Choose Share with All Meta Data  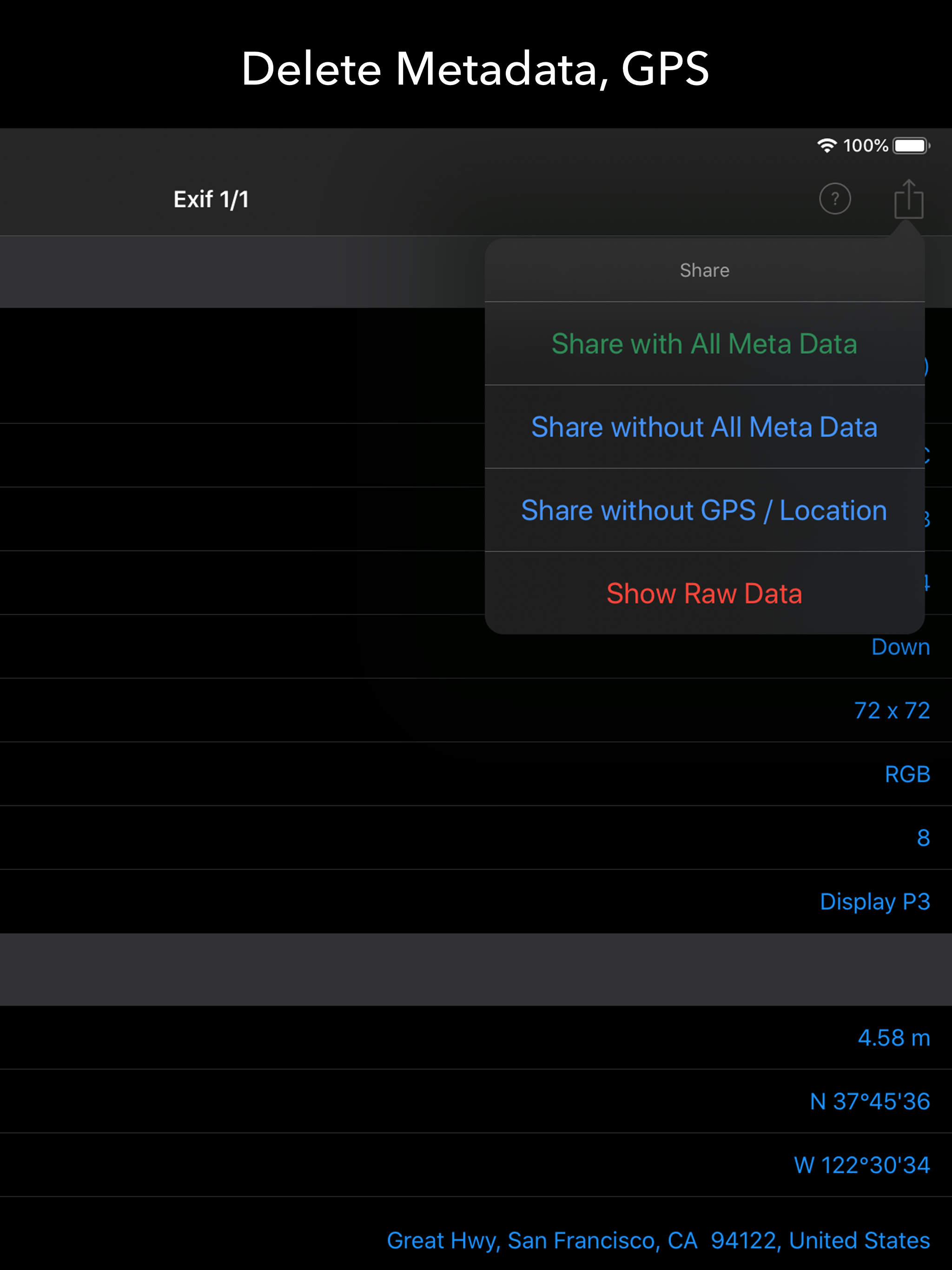(x=704, y=344)
